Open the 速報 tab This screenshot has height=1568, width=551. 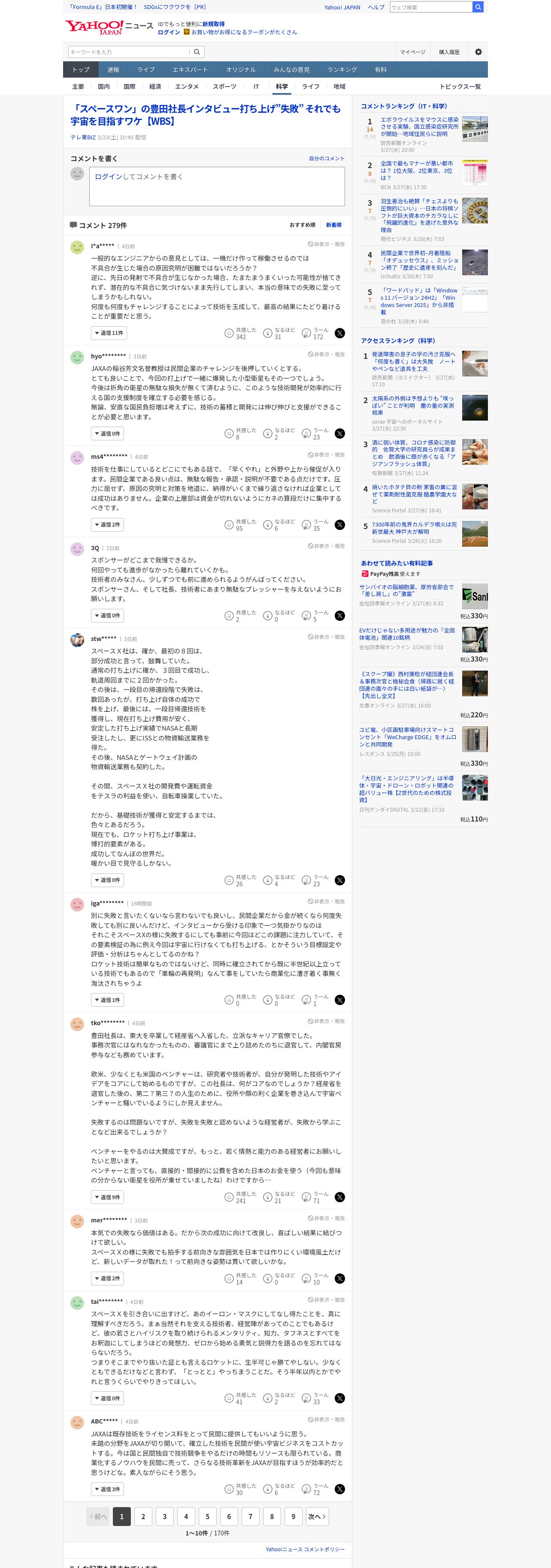click(113, 69)
